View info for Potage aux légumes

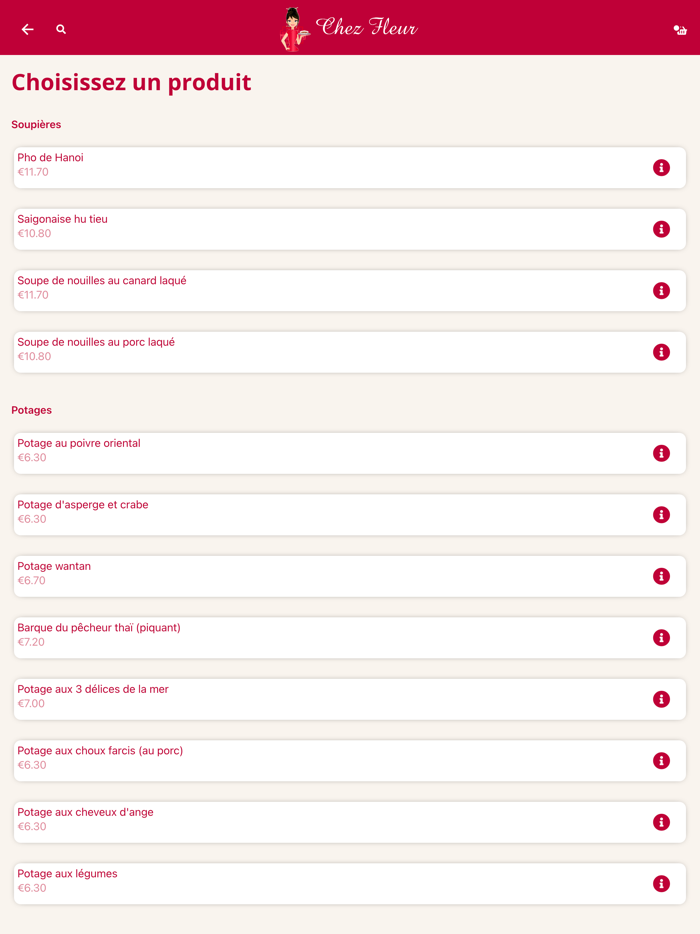click(661, 884)
